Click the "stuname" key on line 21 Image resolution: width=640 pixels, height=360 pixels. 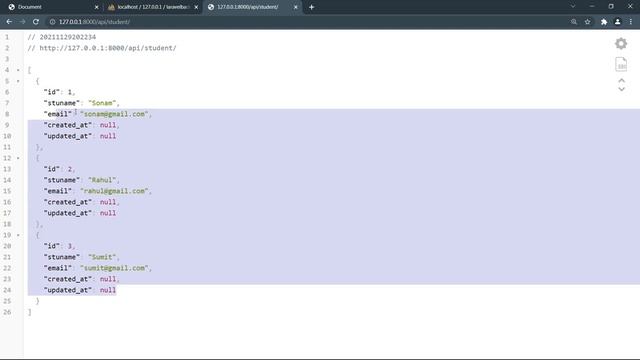(x=62, y=257)
